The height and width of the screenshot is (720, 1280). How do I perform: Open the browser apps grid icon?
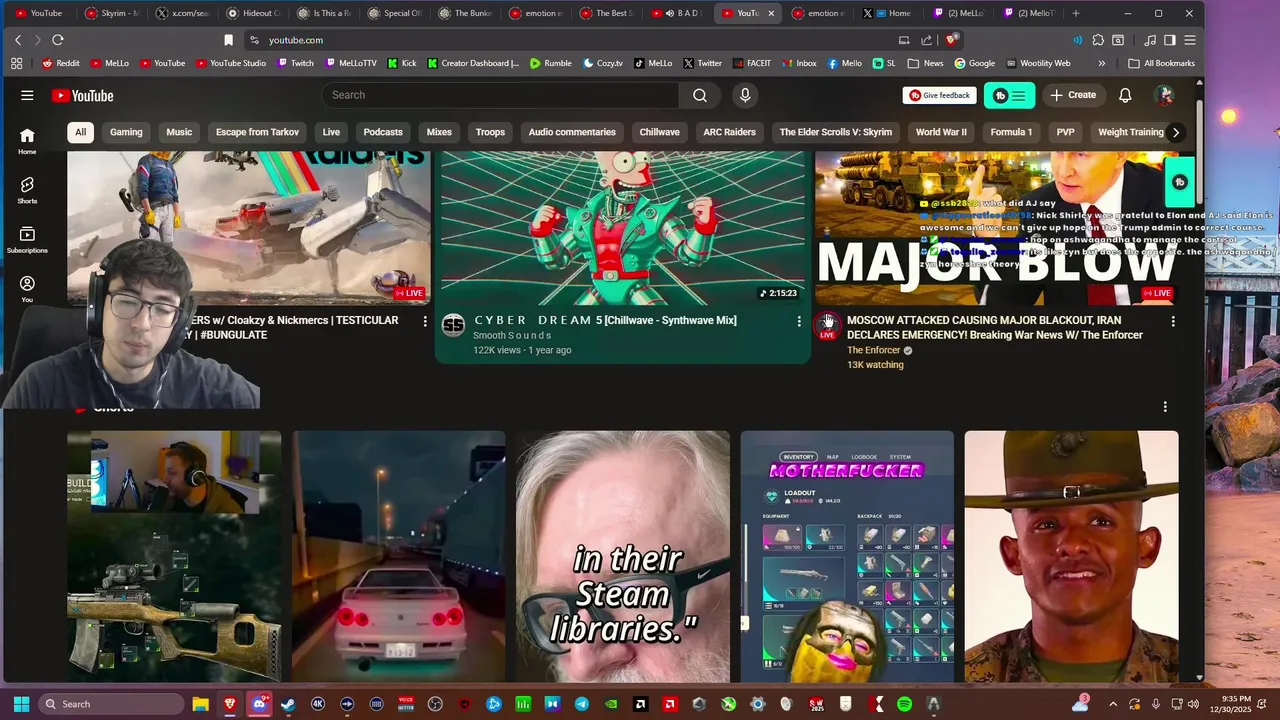(16, 63)
